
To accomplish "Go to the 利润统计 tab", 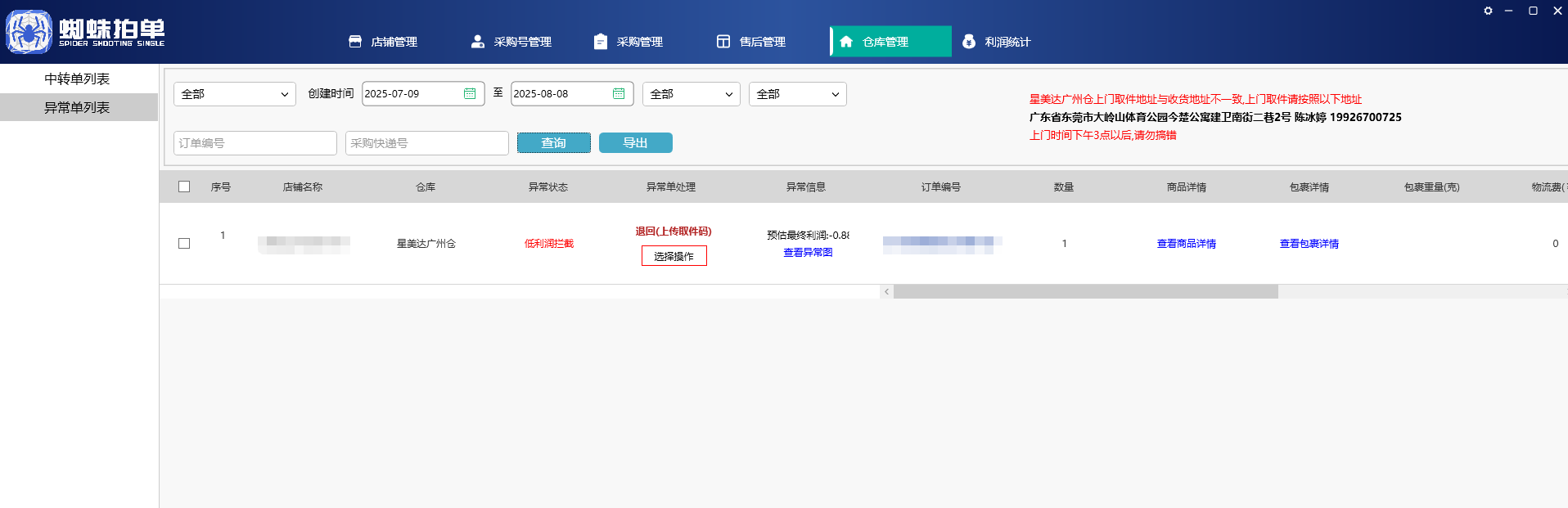I will pyautogui.click(x=997, y=42).
